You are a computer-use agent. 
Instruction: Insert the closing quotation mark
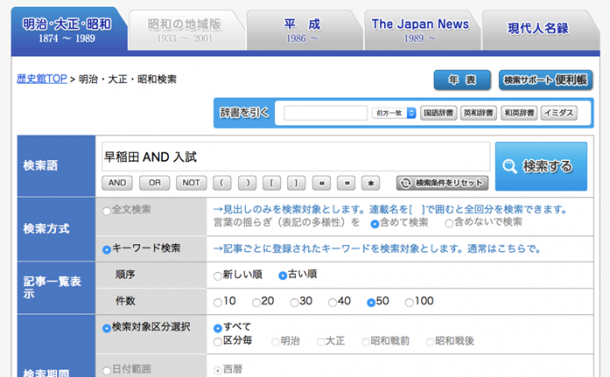[346, 183]
